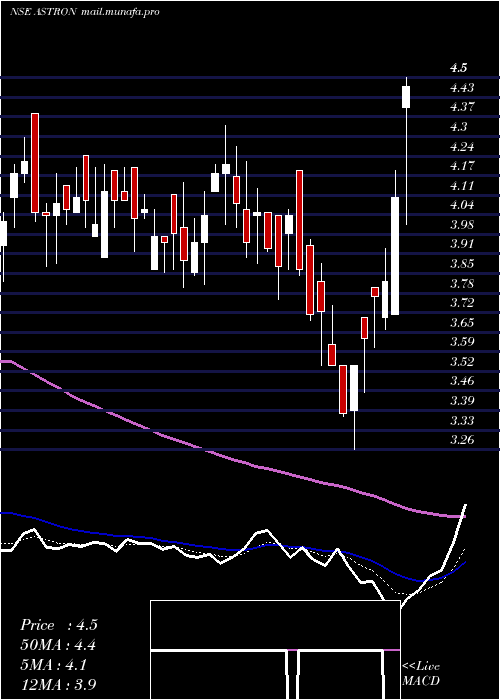Image resolution: width=500 pixels, height=700 pixels.
Task: Select the white candle with wick down to 3.26
Action: 354,388
